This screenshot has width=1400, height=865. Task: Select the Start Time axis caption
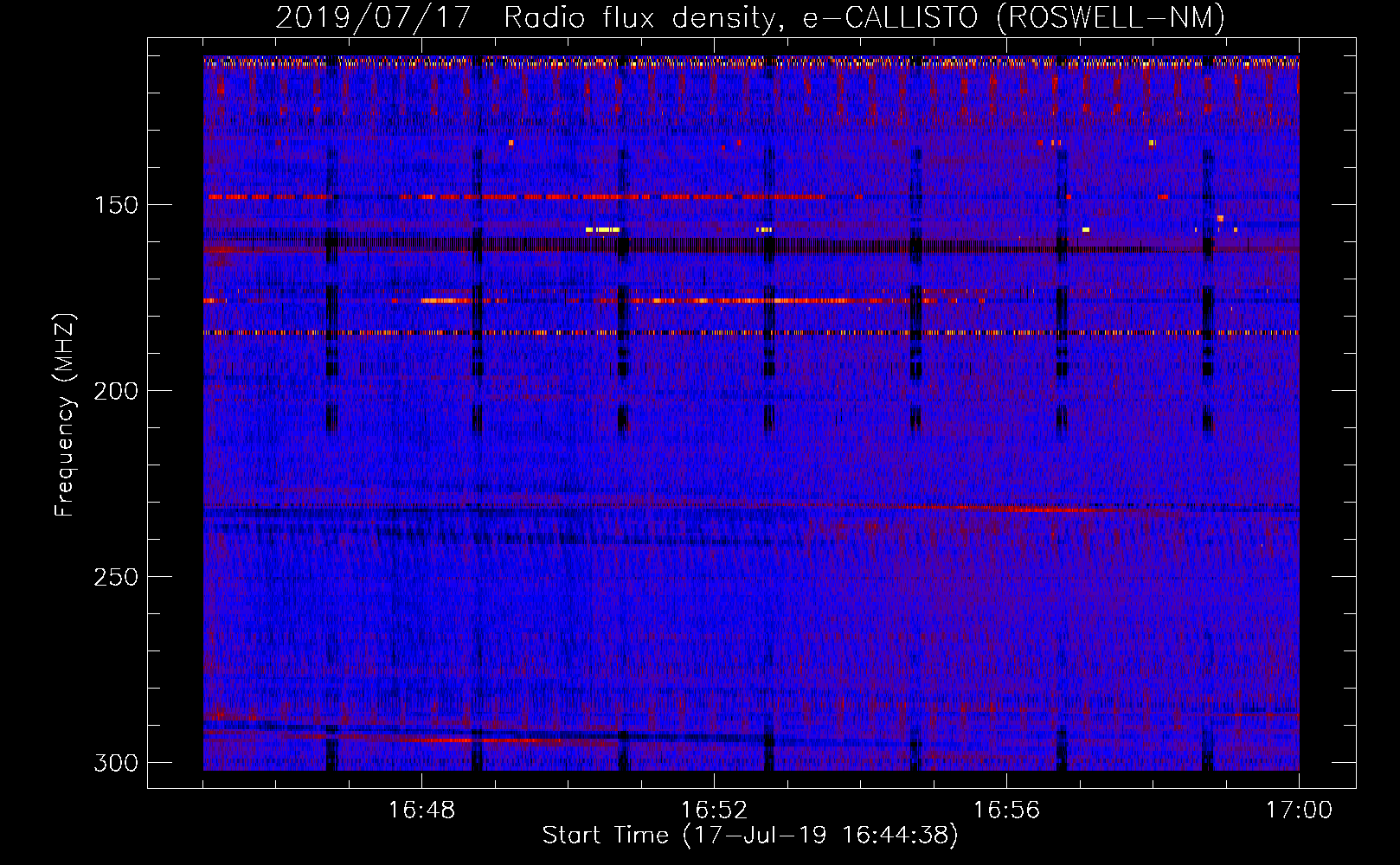coord(750,836)
